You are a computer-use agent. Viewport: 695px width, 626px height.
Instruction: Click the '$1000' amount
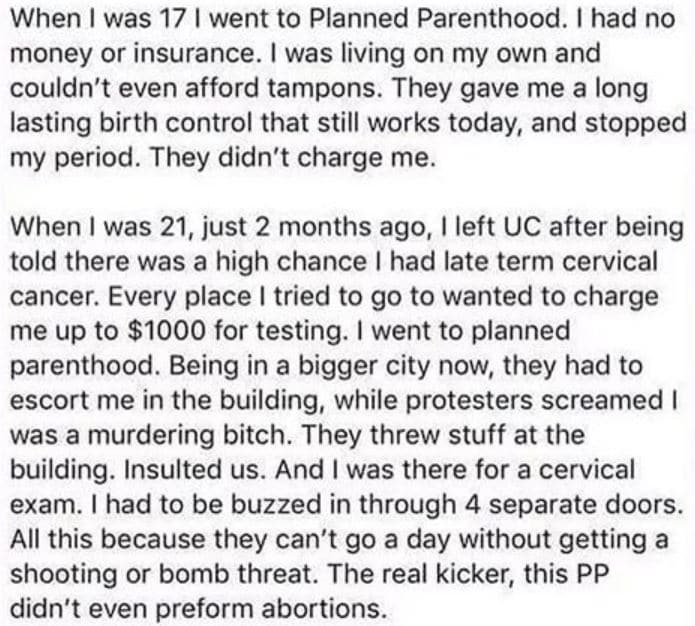pos(166,332)
